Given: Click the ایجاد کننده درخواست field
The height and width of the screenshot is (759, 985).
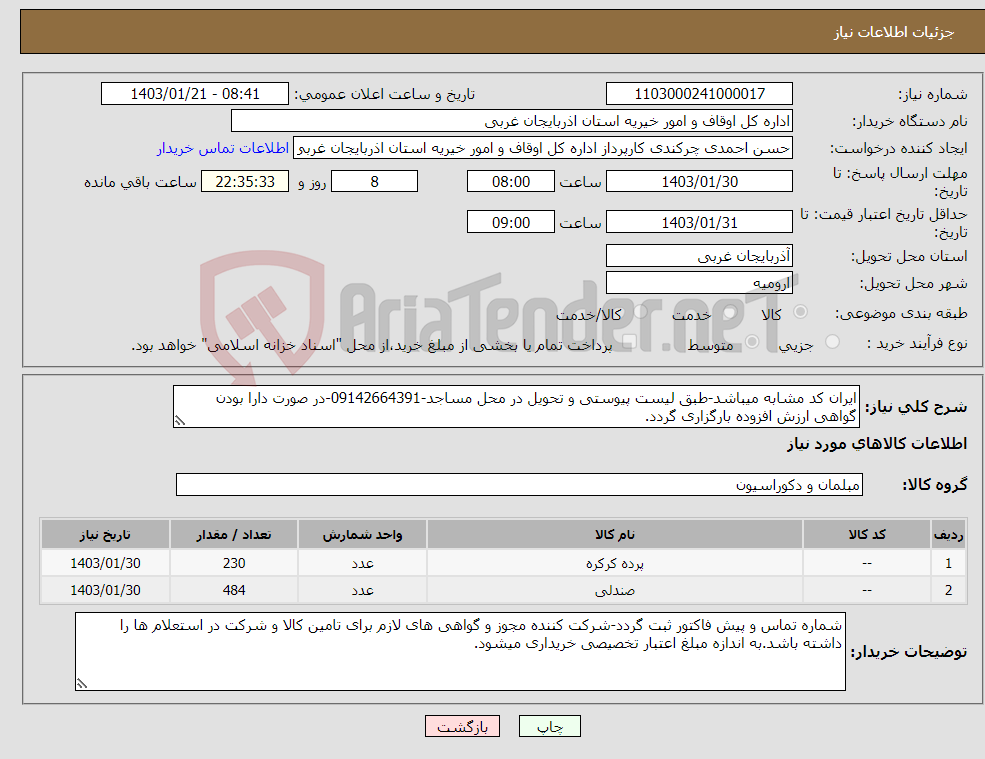Looking at the screenshot, I should click(x=543, y=148).
